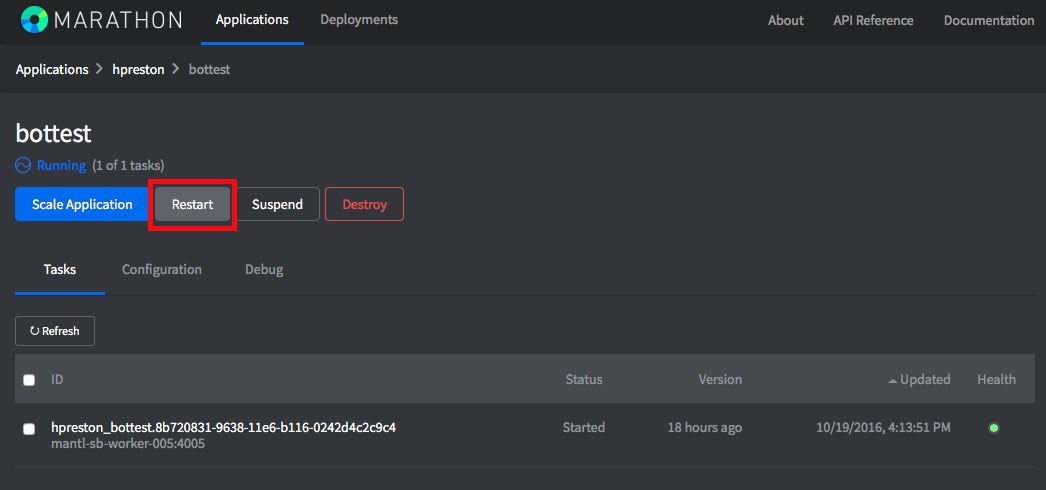This screenshot has height=490, width=1046.
Task: Switch to the Configuration tab
Action: point(161,270)
